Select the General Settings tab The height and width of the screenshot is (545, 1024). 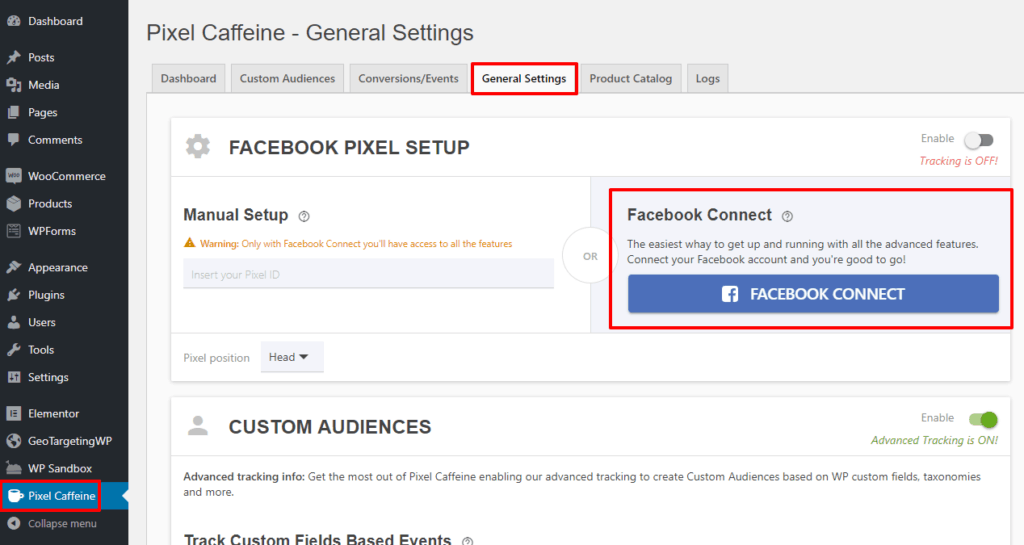(x=524, y=78)
